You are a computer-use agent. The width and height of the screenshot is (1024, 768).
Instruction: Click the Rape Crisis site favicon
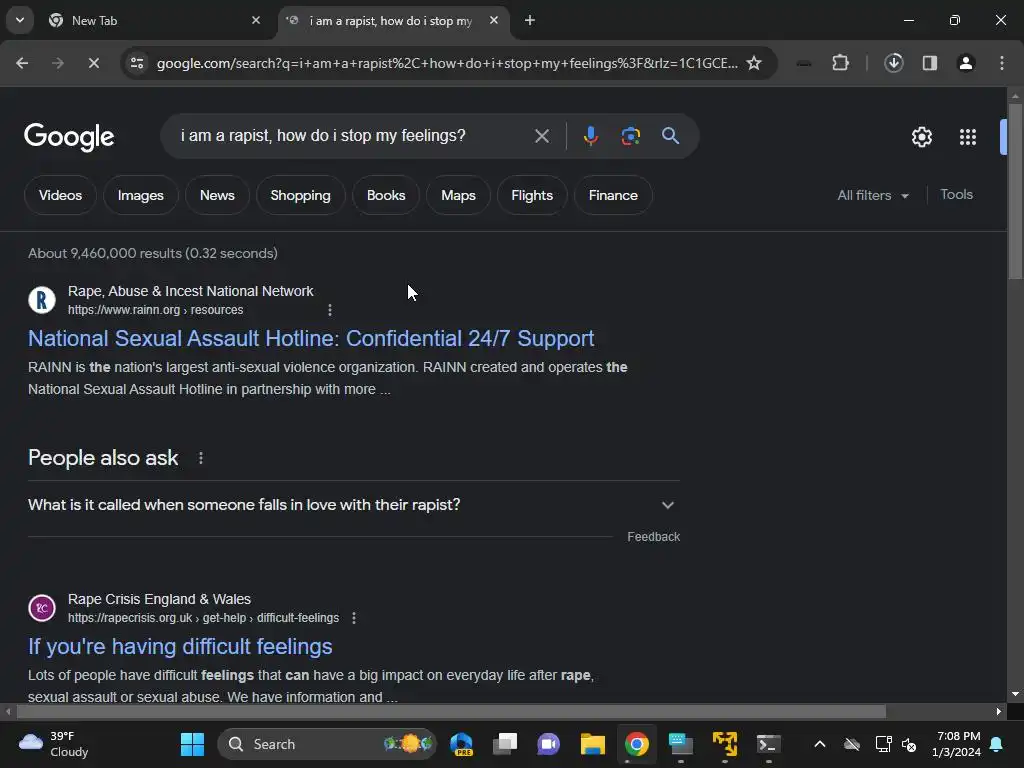click(x=42, y=608)
